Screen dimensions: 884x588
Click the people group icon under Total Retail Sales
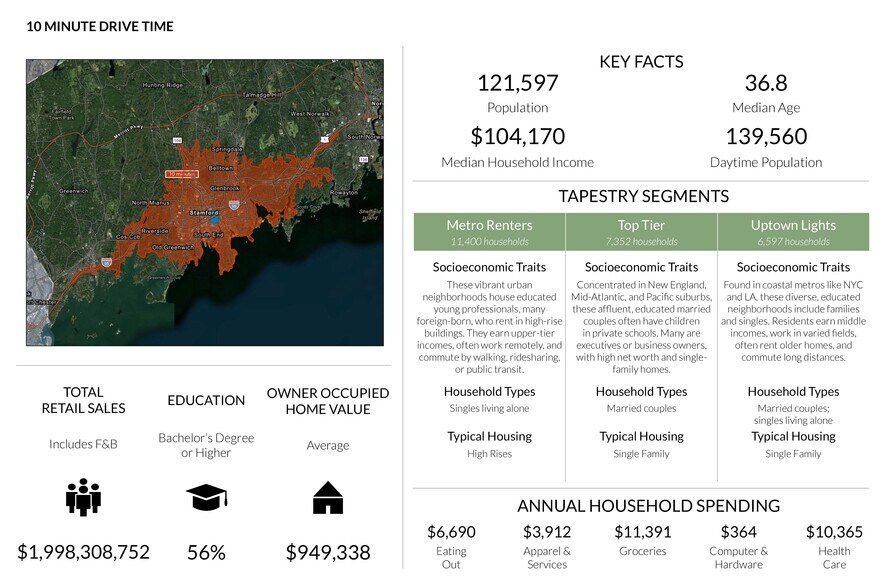(83, 497)
